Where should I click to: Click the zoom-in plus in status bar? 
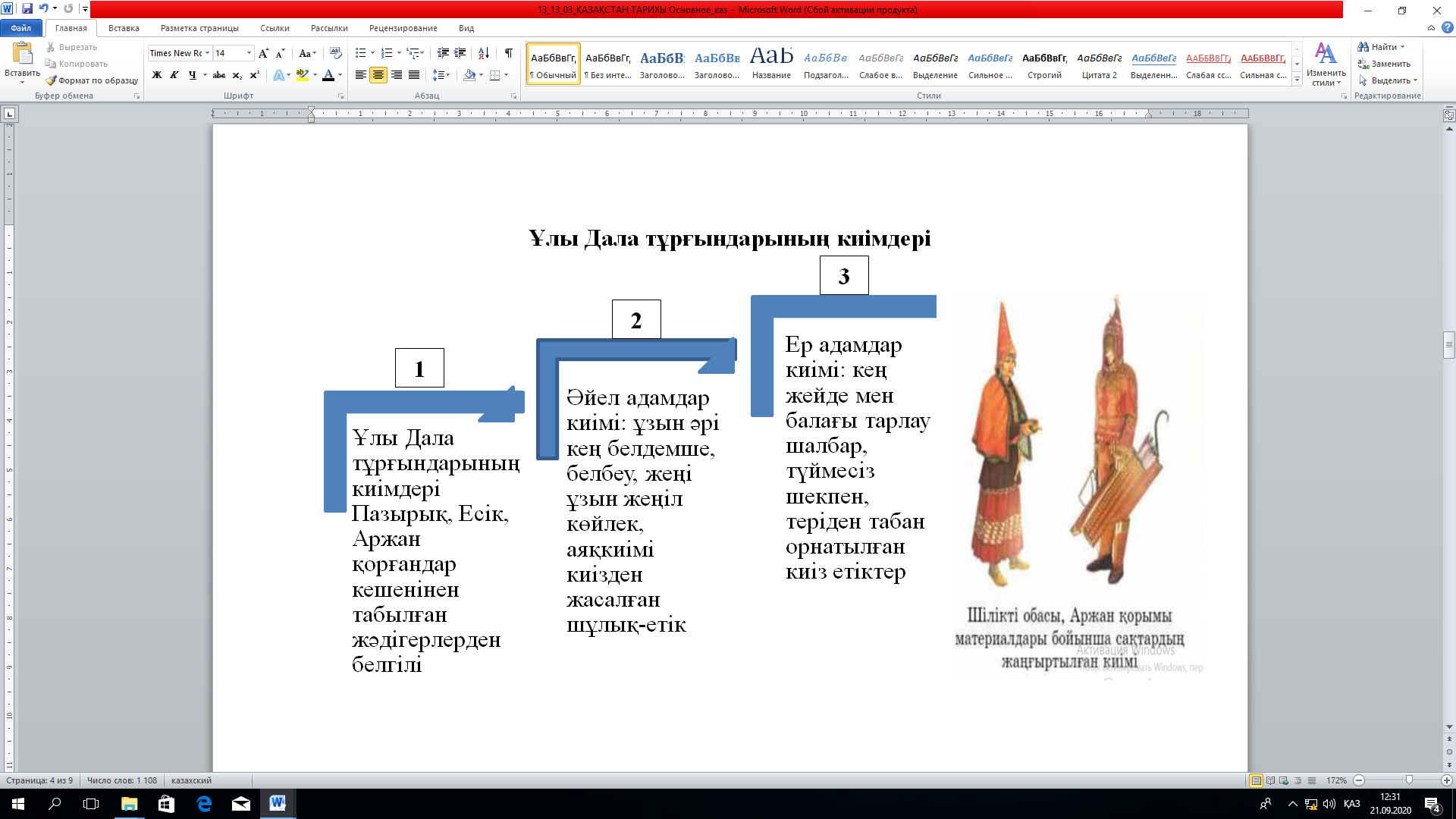click(1446, 780)
